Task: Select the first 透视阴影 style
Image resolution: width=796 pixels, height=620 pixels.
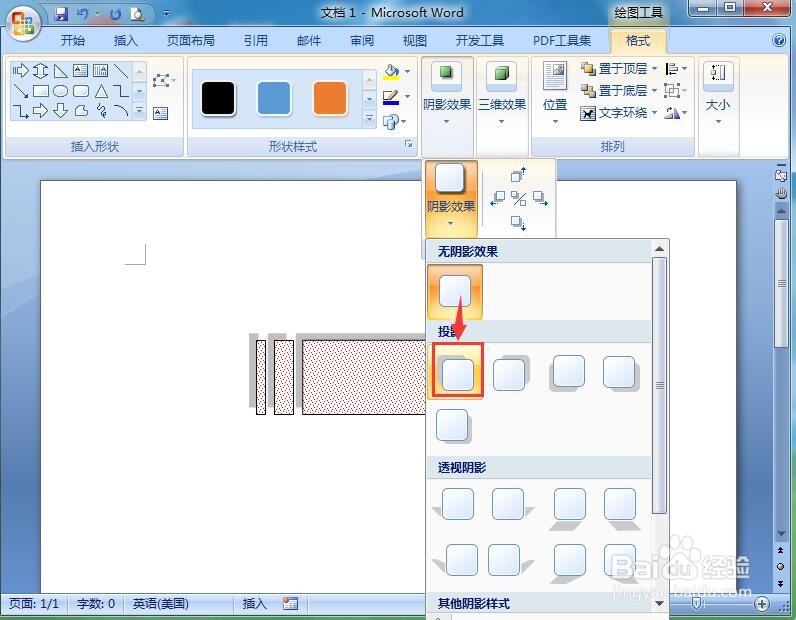Action: pos(455,504)
